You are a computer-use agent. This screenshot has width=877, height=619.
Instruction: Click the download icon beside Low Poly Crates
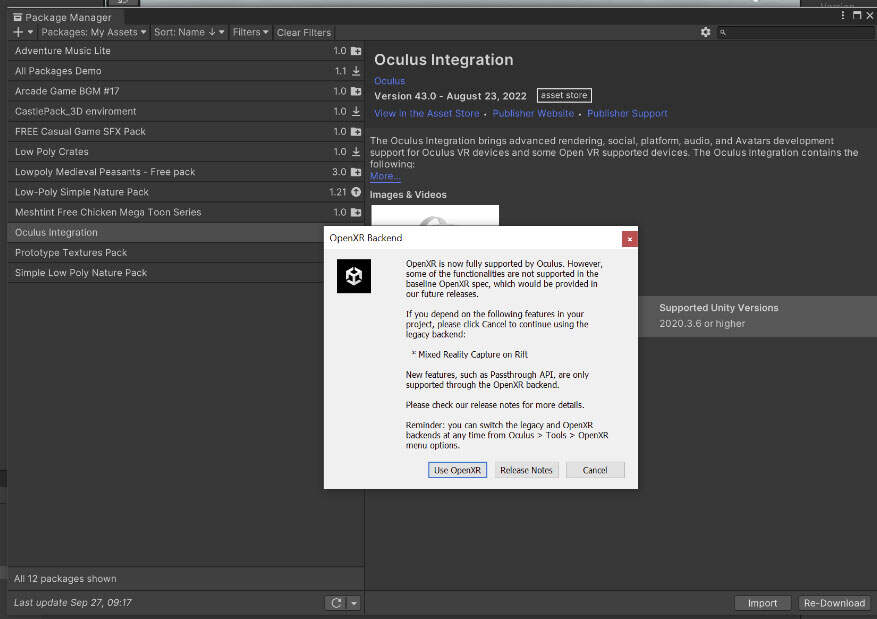point(356,152)
